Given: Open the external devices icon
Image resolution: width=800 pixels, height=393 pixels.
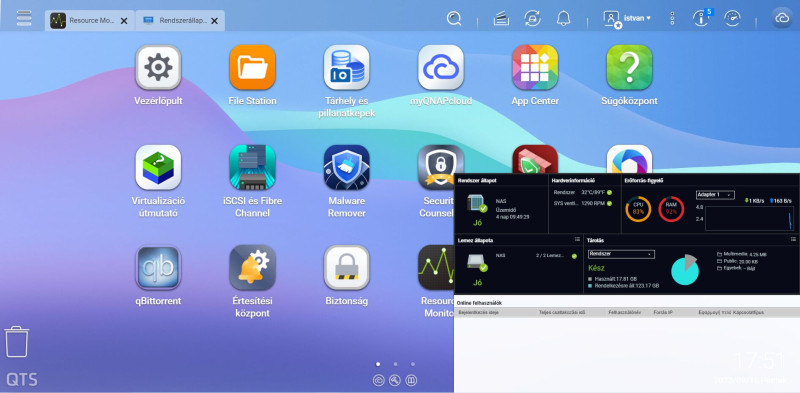Looking at the screenshot, I should (x=533, y=19).
